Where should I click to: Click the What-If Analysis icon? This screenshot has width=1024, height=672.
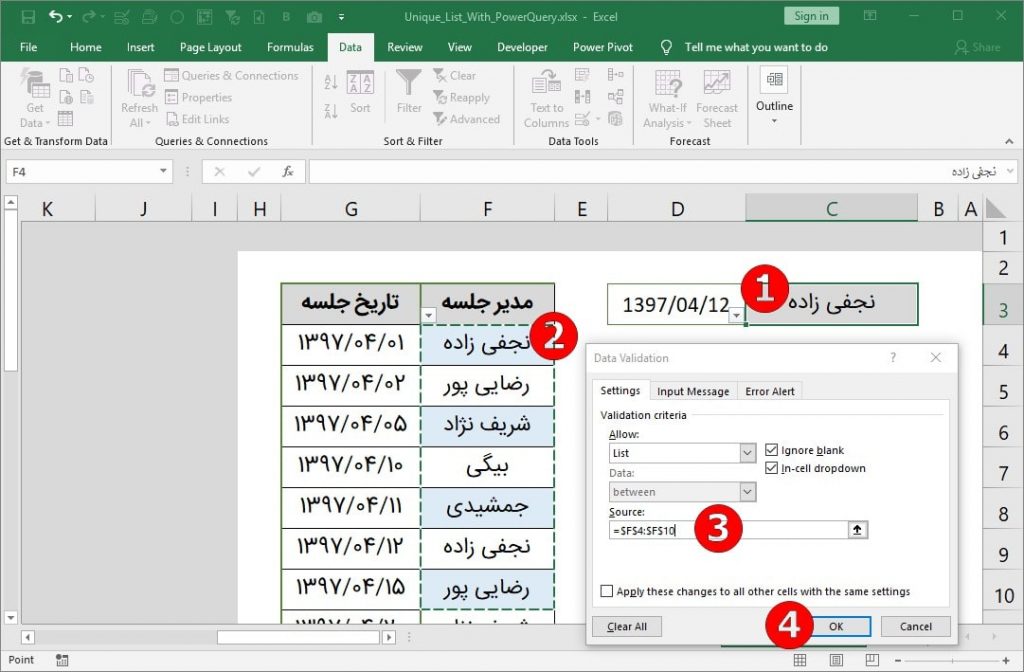pos(668,84)
